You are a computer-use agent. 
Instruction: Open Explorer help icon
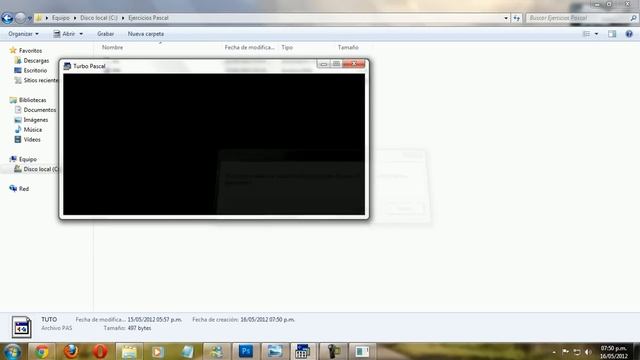(629, 34)
